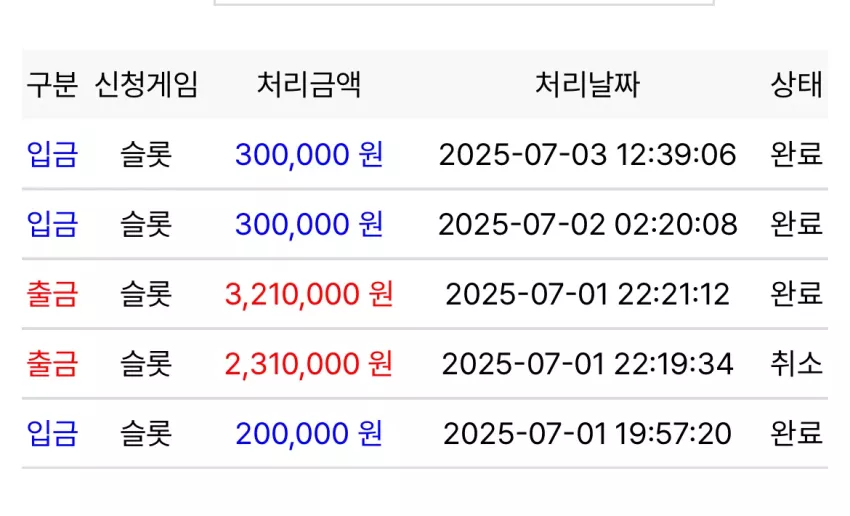850x516 pixels.
Task: Click the date 2025-07-03 12:39:06
Action: pyautogui.click(x=588, y=154)
